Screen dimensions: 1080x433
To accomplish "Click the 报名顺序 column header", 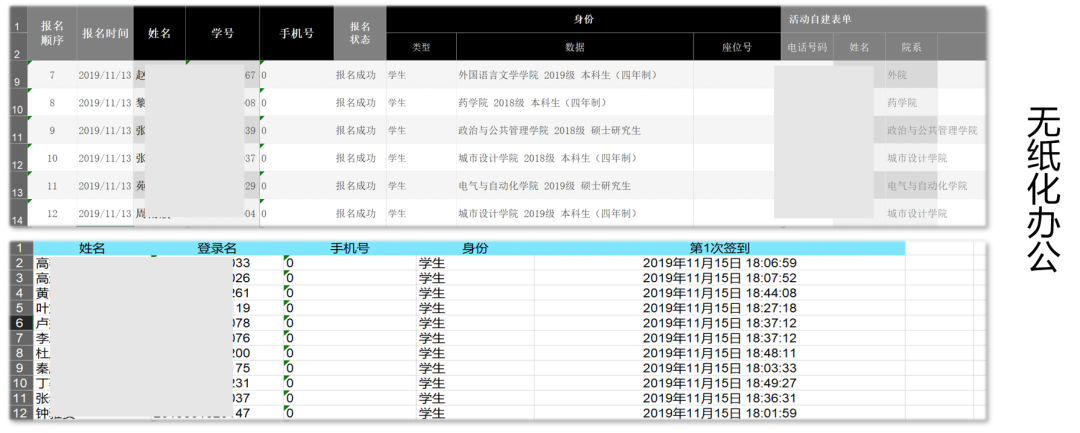I will point(52,33).
